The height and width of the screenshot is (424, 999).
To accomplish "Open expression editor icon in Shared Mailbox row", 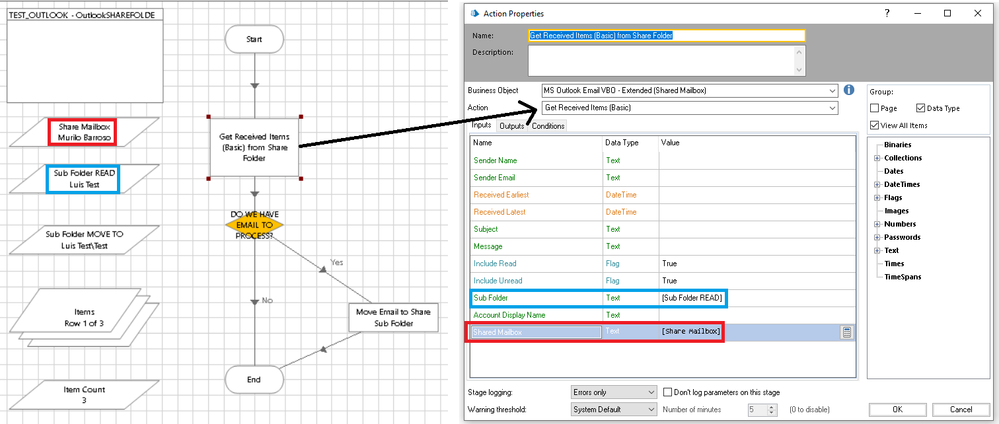I will tap(846, 332).
